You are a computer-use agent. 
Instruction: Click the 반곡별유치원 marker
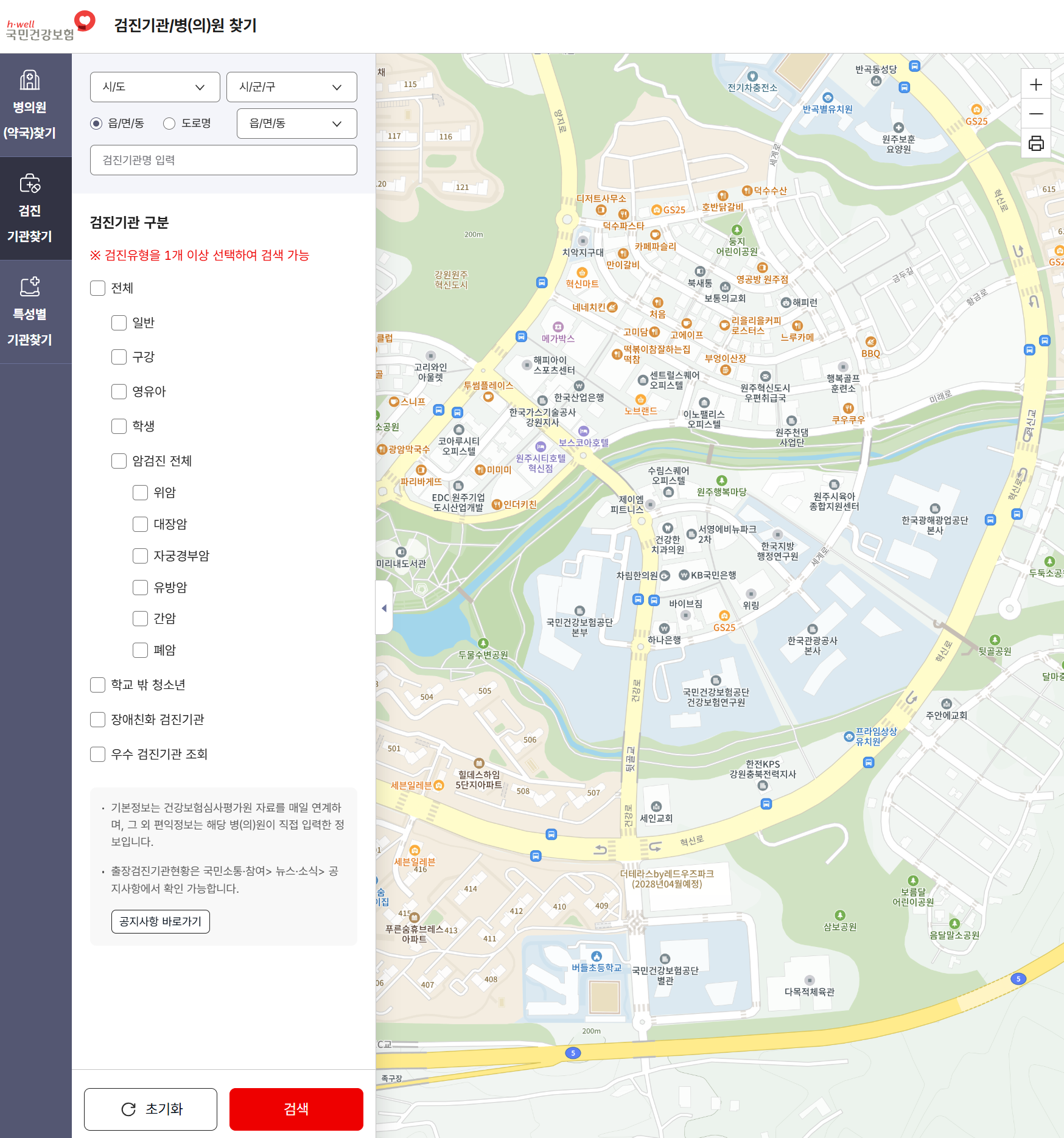click(827, 97)
